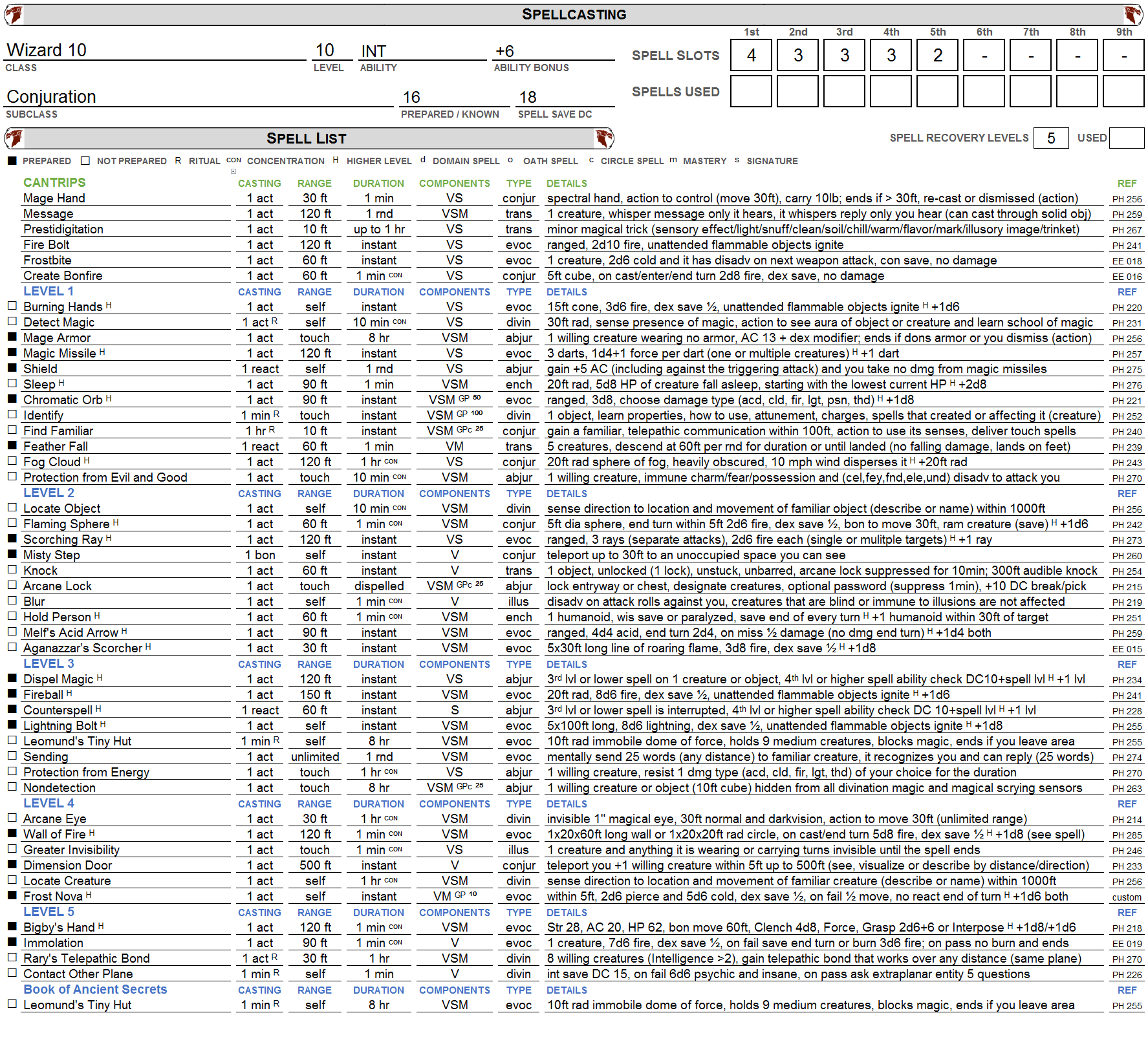Uncheck the Counterspell prepared checkbox

coord(12,709)
